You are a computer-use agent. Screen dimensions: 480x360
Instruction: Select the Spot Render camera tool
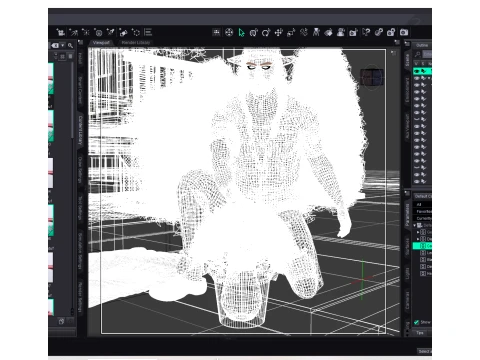(353, 32)
